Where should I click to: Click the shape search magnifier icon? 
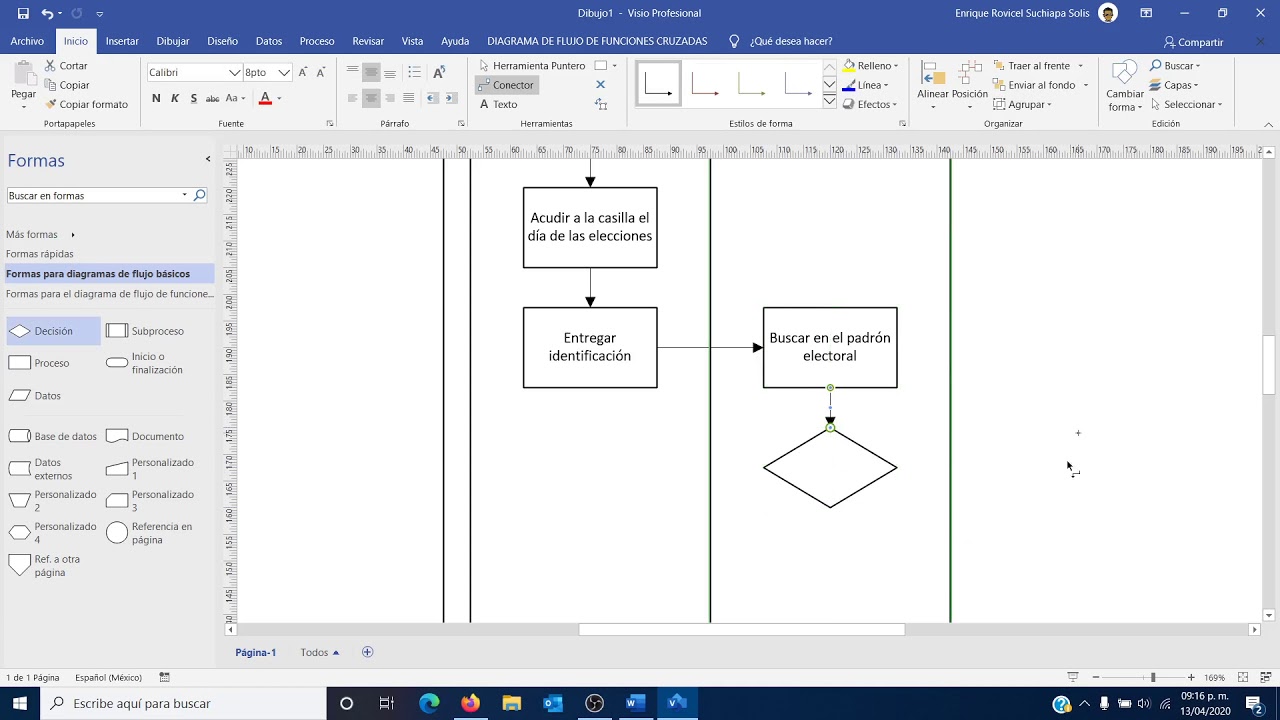tap(200, 196)
